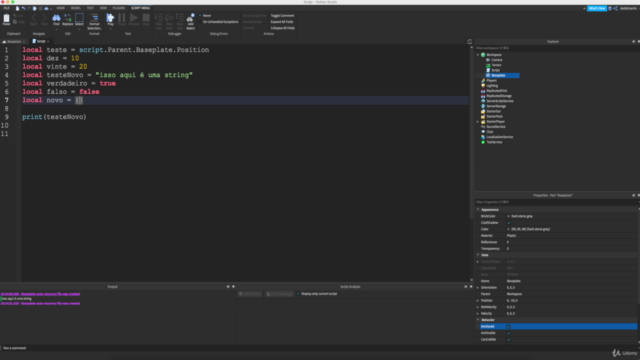Switch to PLUGINS ribbon tab

click(x=119, y=8)
